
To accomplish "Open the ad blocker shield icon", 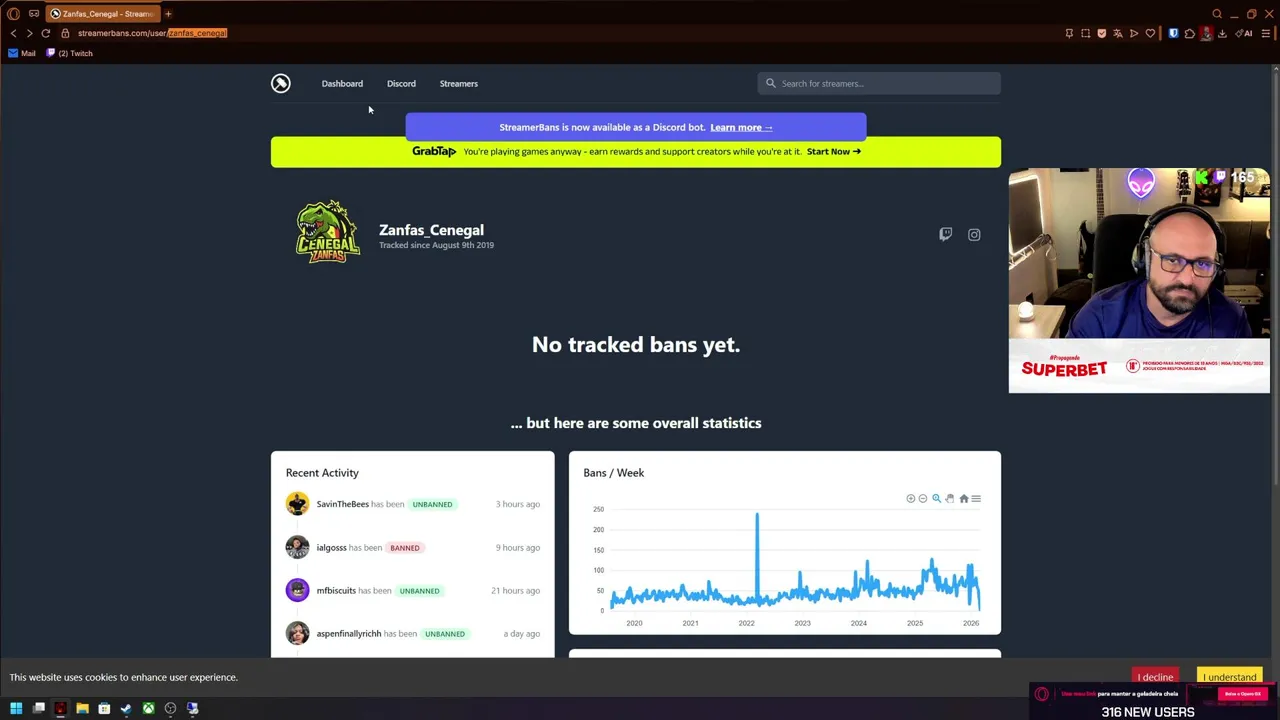I will click(x=1102, y=33).
